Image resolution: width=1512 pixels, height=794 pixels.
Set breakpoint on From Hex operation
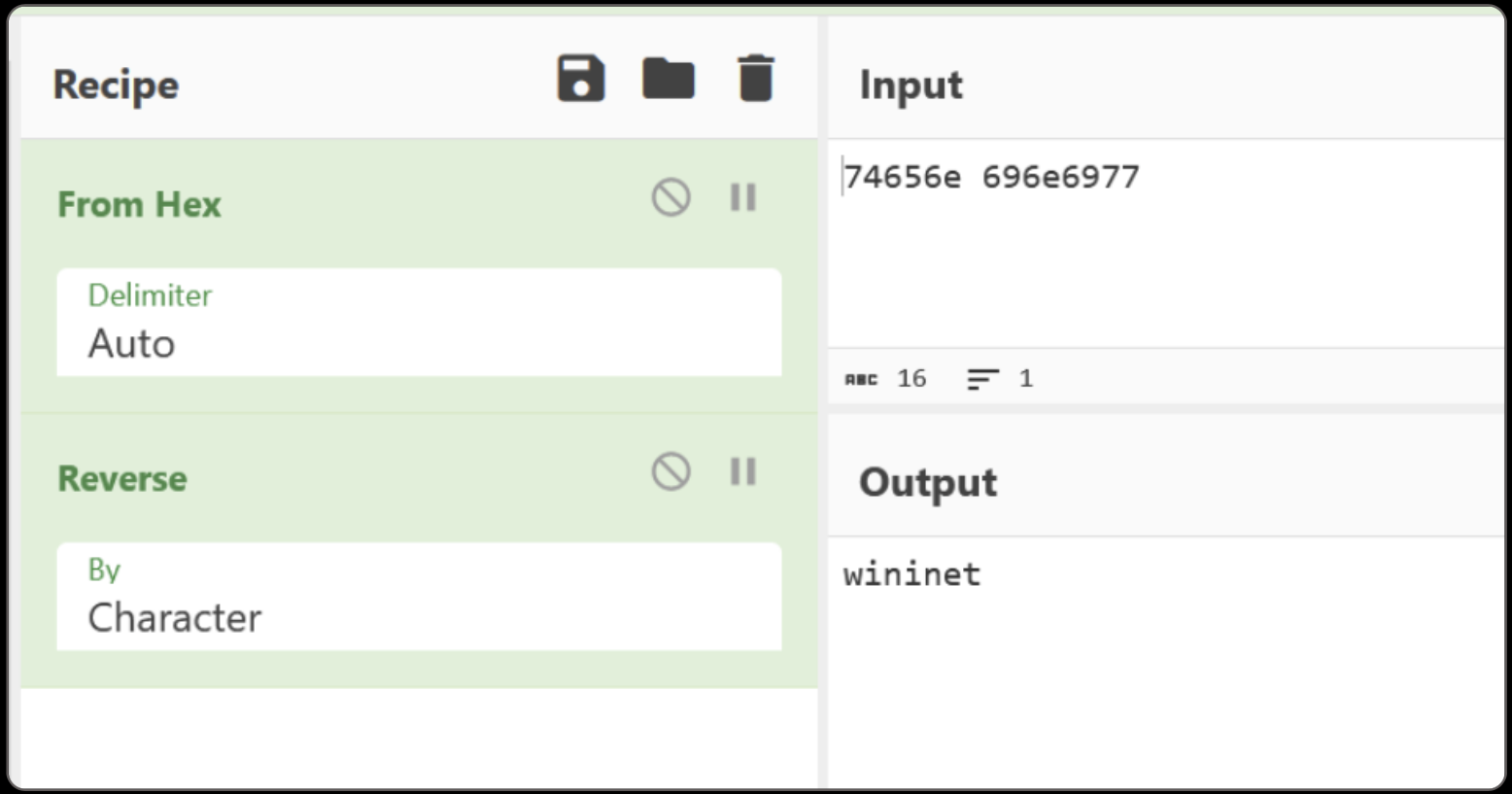coord(743,198)
